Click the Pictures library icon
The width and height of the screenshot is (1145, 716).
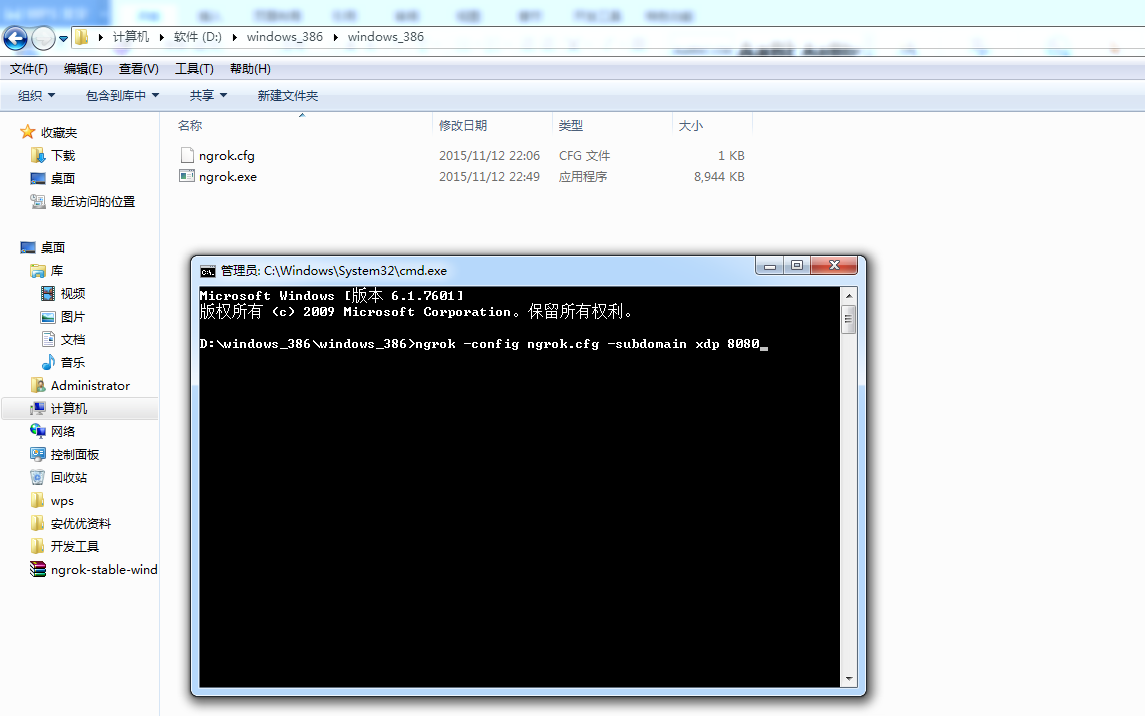tap(48, 317)
